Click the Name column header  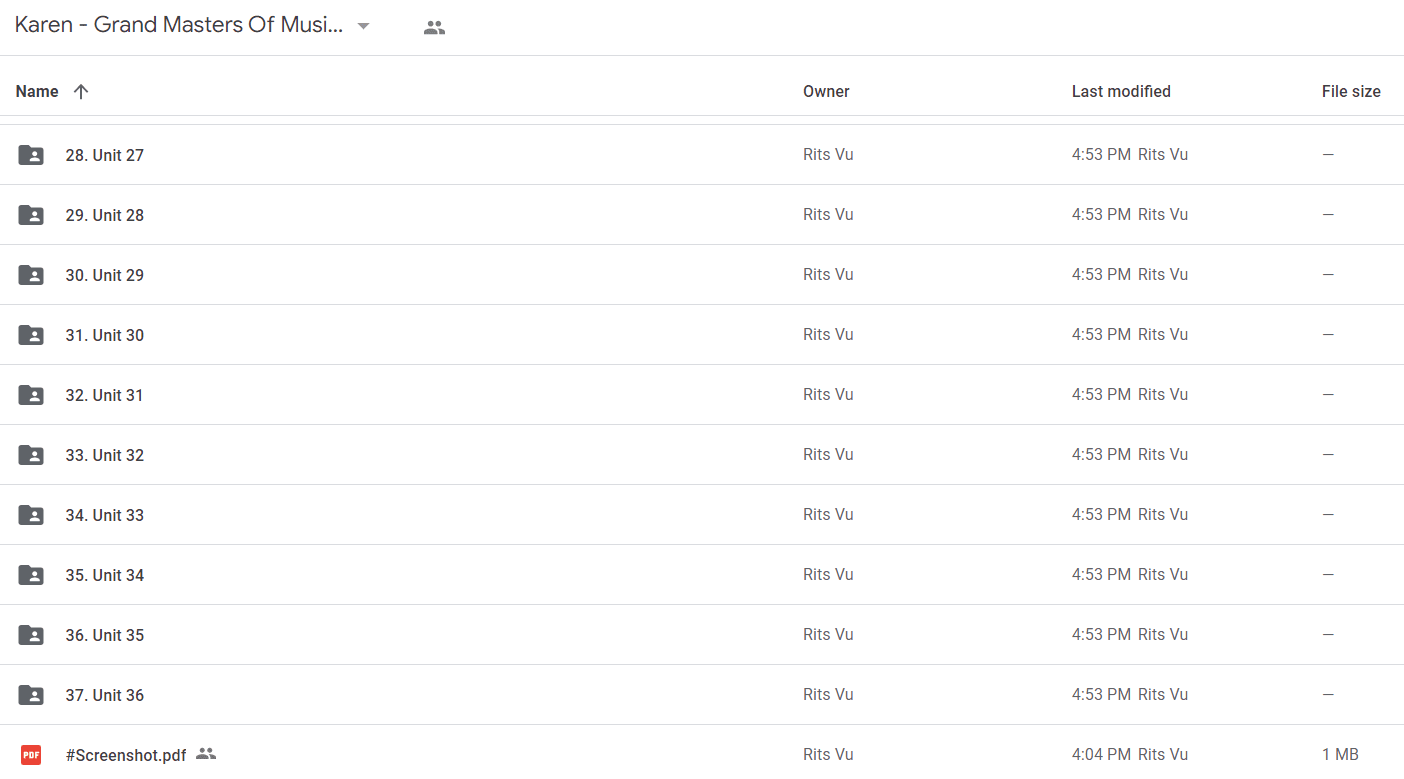point(37,91)
